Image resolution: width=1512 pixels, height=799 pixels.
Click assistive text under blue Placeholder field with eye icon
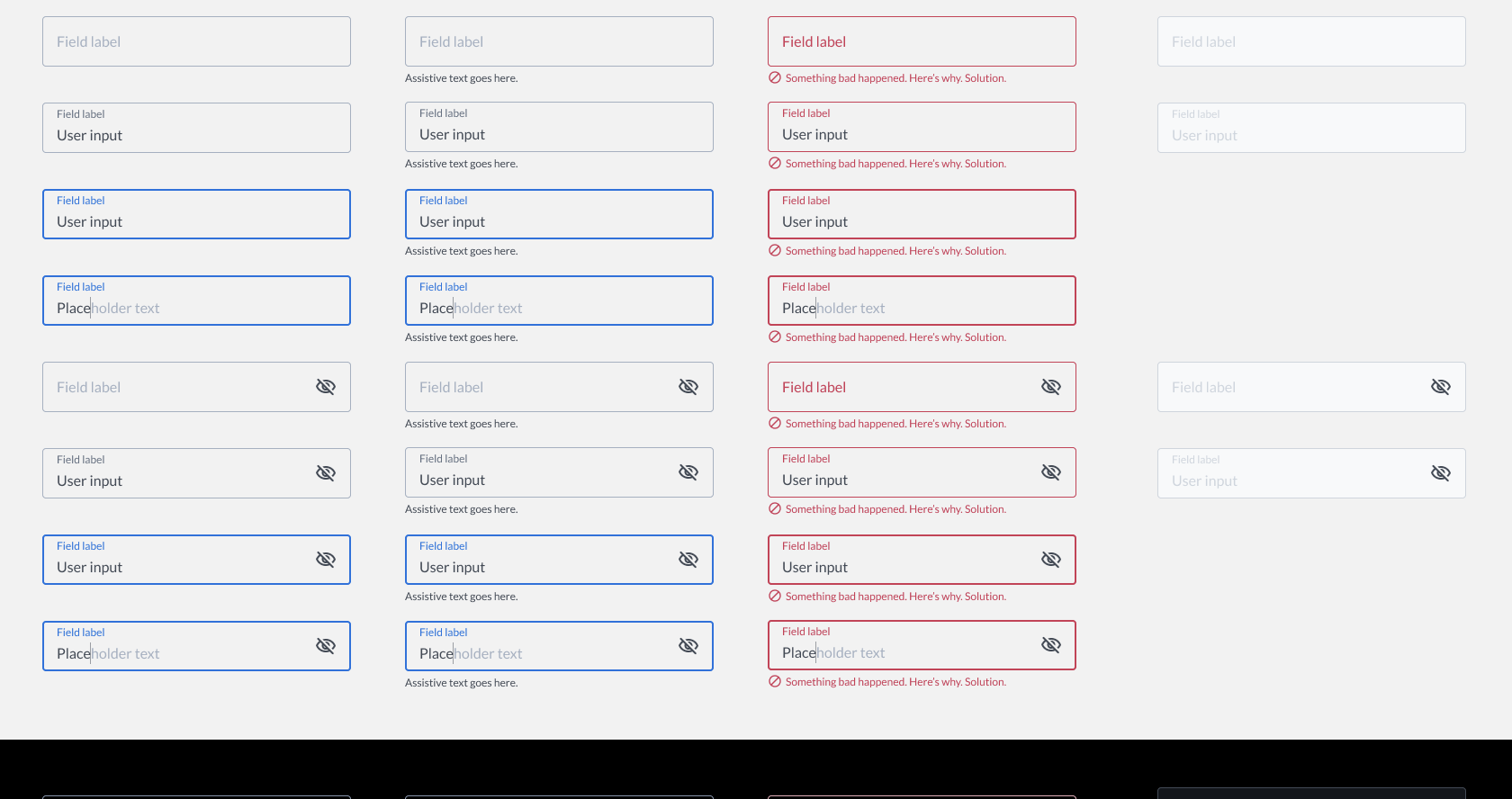coord(461,683)
